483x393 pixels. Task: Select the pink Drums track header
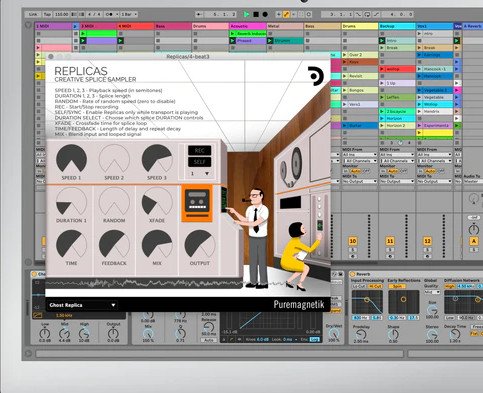point(210,26)
